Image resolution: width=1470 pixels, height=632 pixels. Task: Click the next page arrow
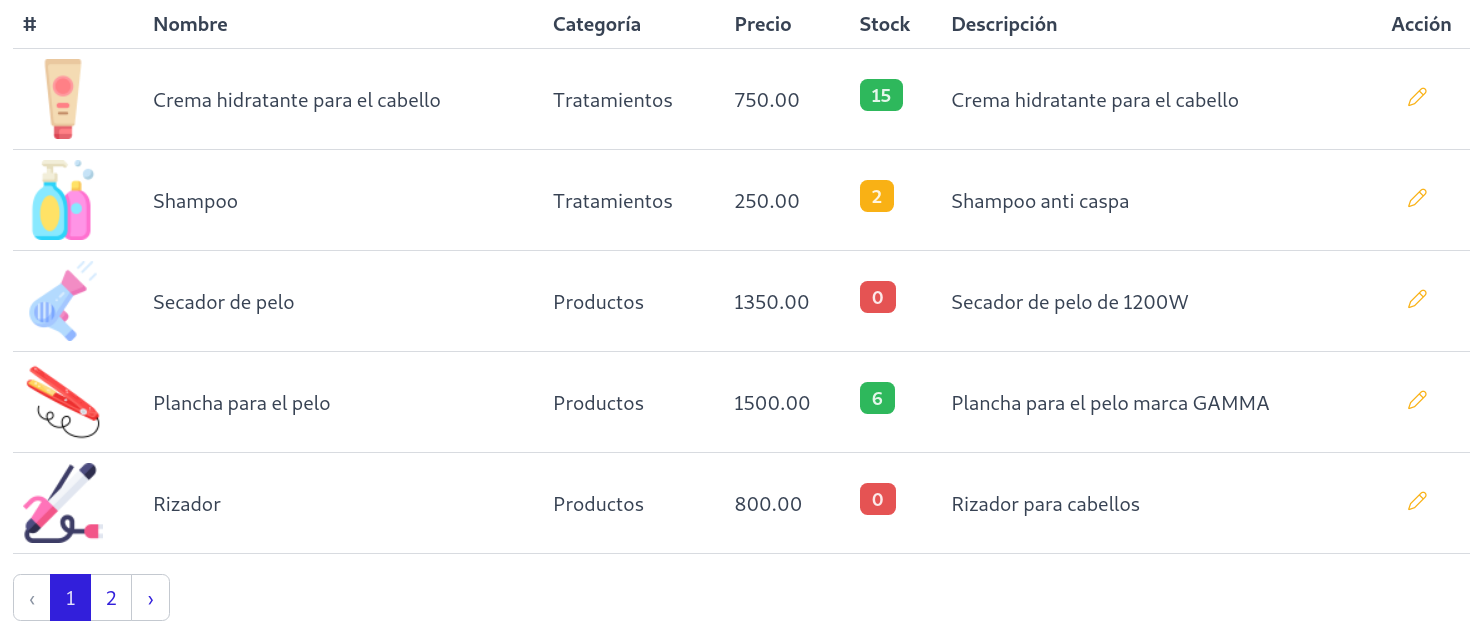click(x=150, y=597)
